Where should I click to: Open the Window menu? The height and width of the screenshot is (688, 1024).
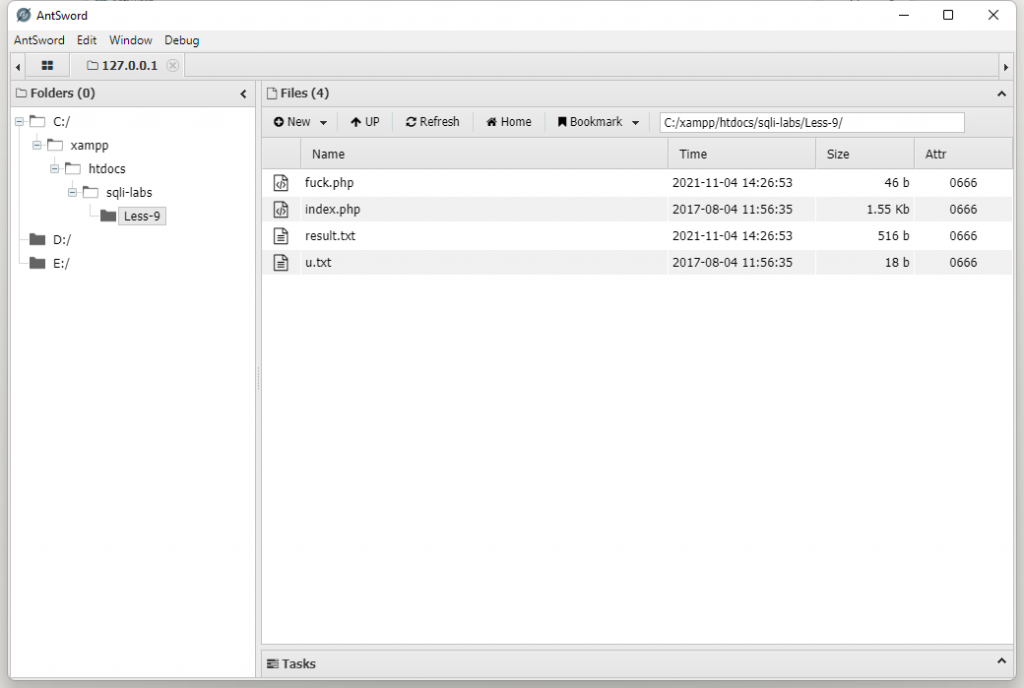[x=130, y=41]
